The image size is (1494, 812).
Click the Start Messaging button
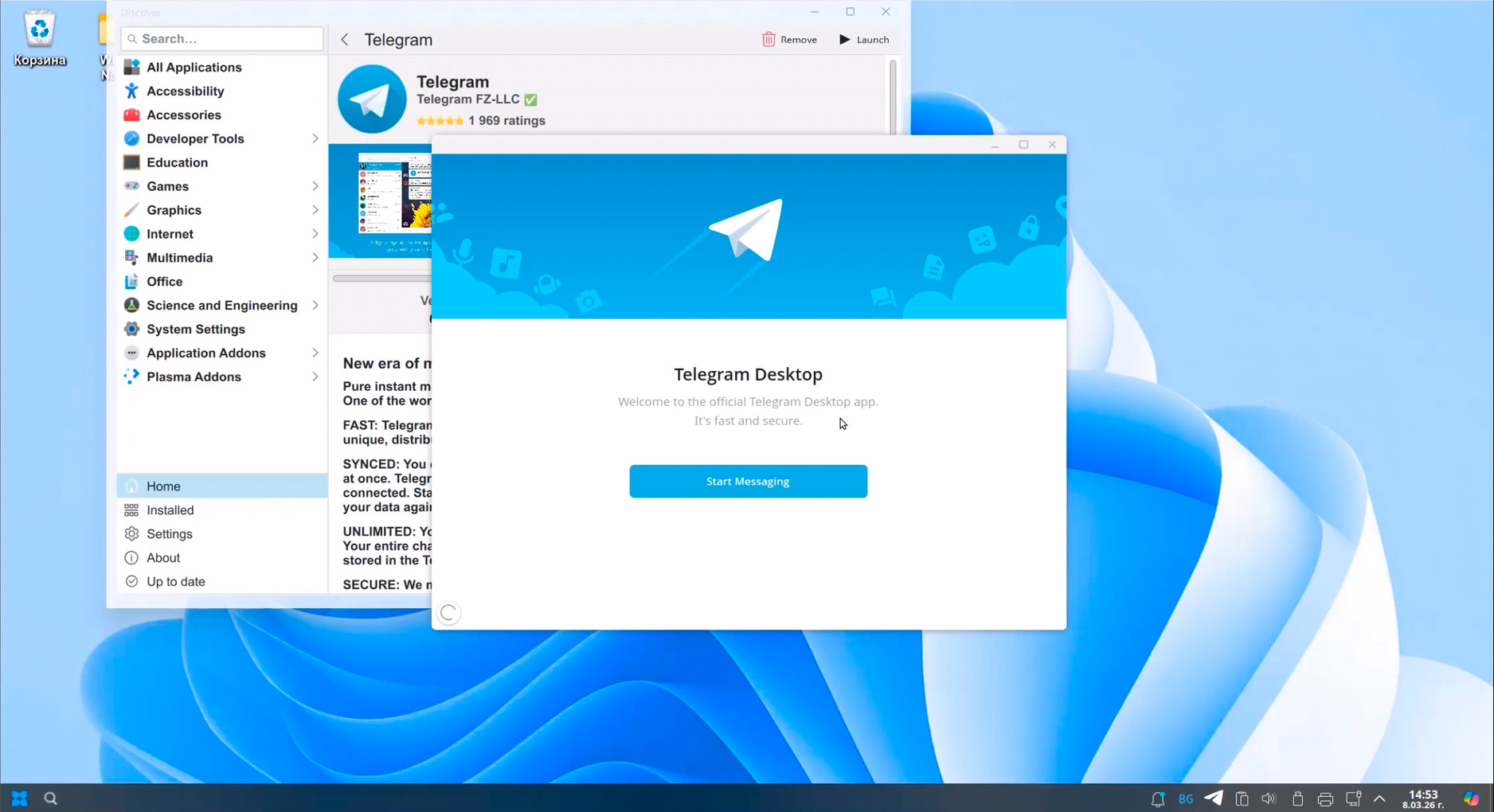(x=748, y=482)
